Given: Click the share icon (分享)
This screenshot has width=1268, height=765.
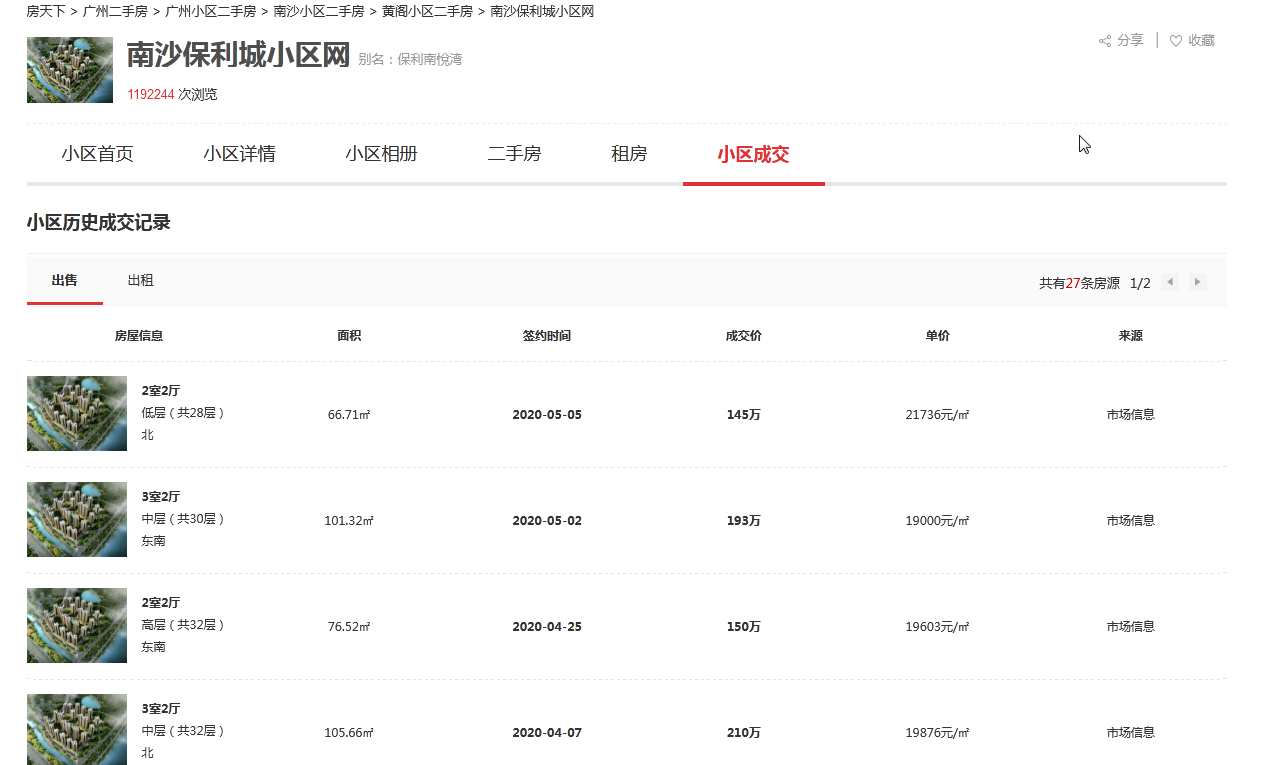Looking at the screenshot, I should point(1105,41).
